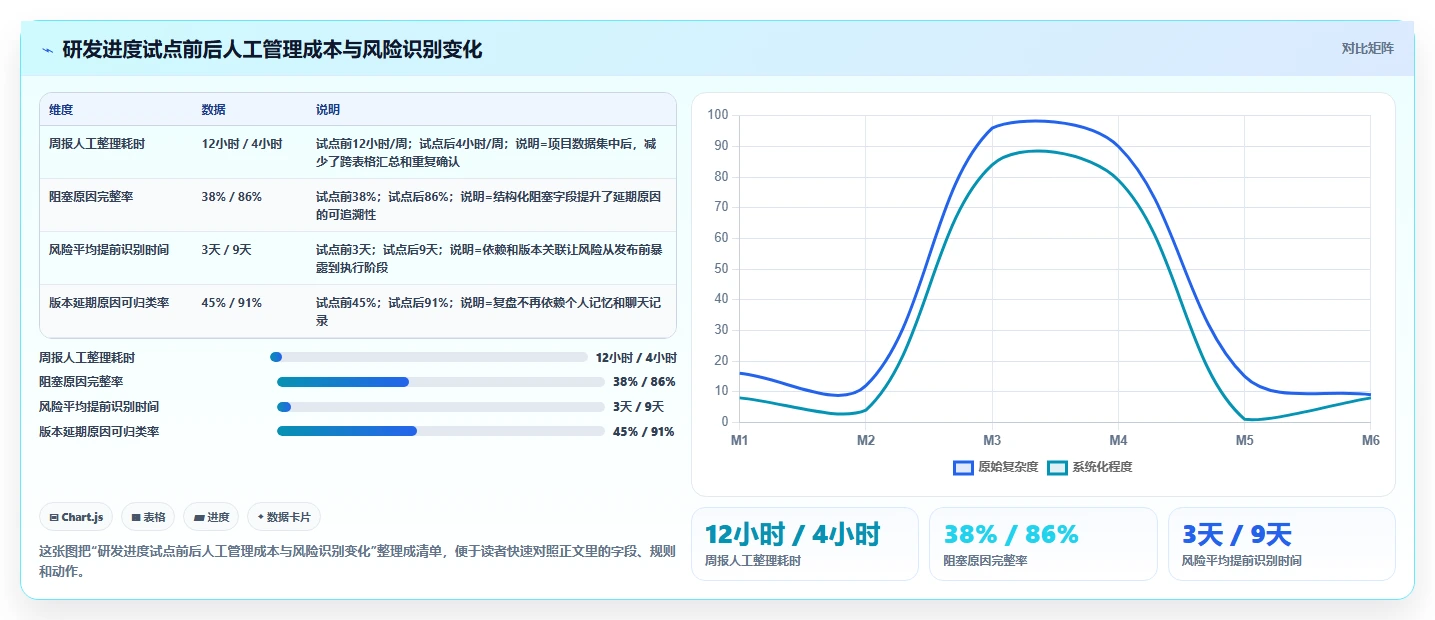Click the M5 axis label on chart

[1244, 440]
